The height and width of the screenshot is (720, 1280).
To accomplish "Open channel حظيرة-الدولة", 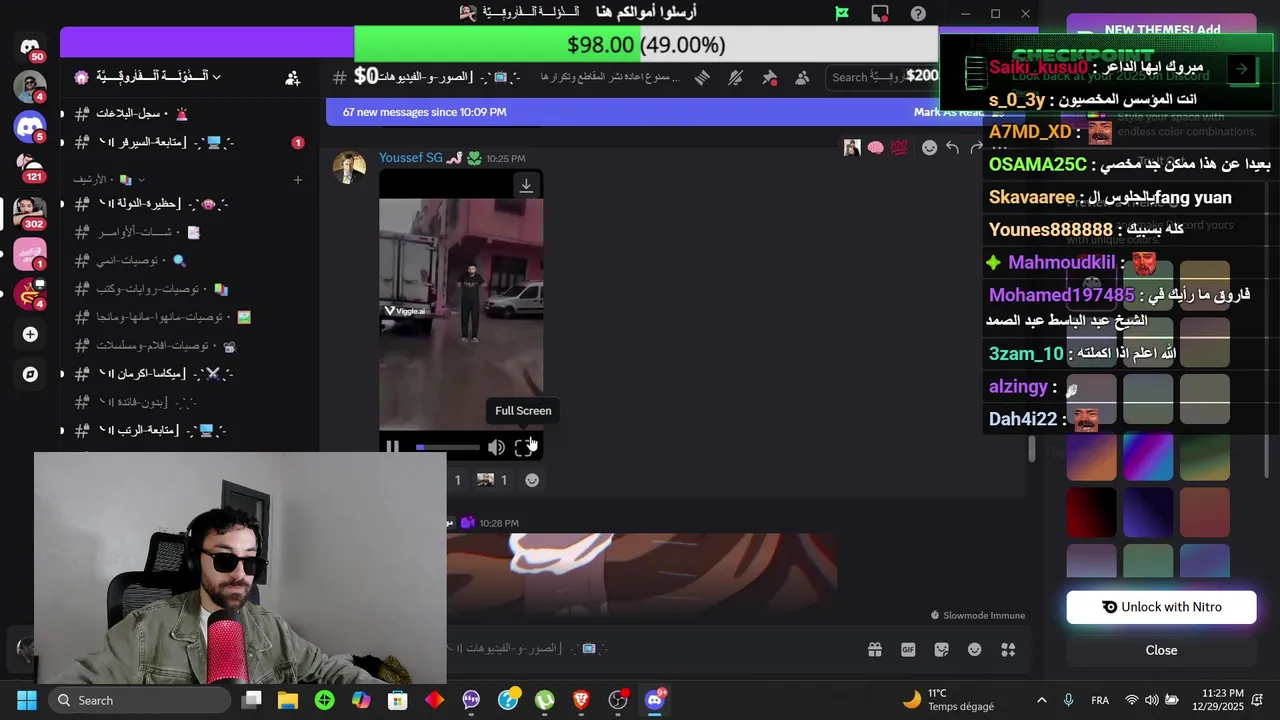I will coord(188,204).
